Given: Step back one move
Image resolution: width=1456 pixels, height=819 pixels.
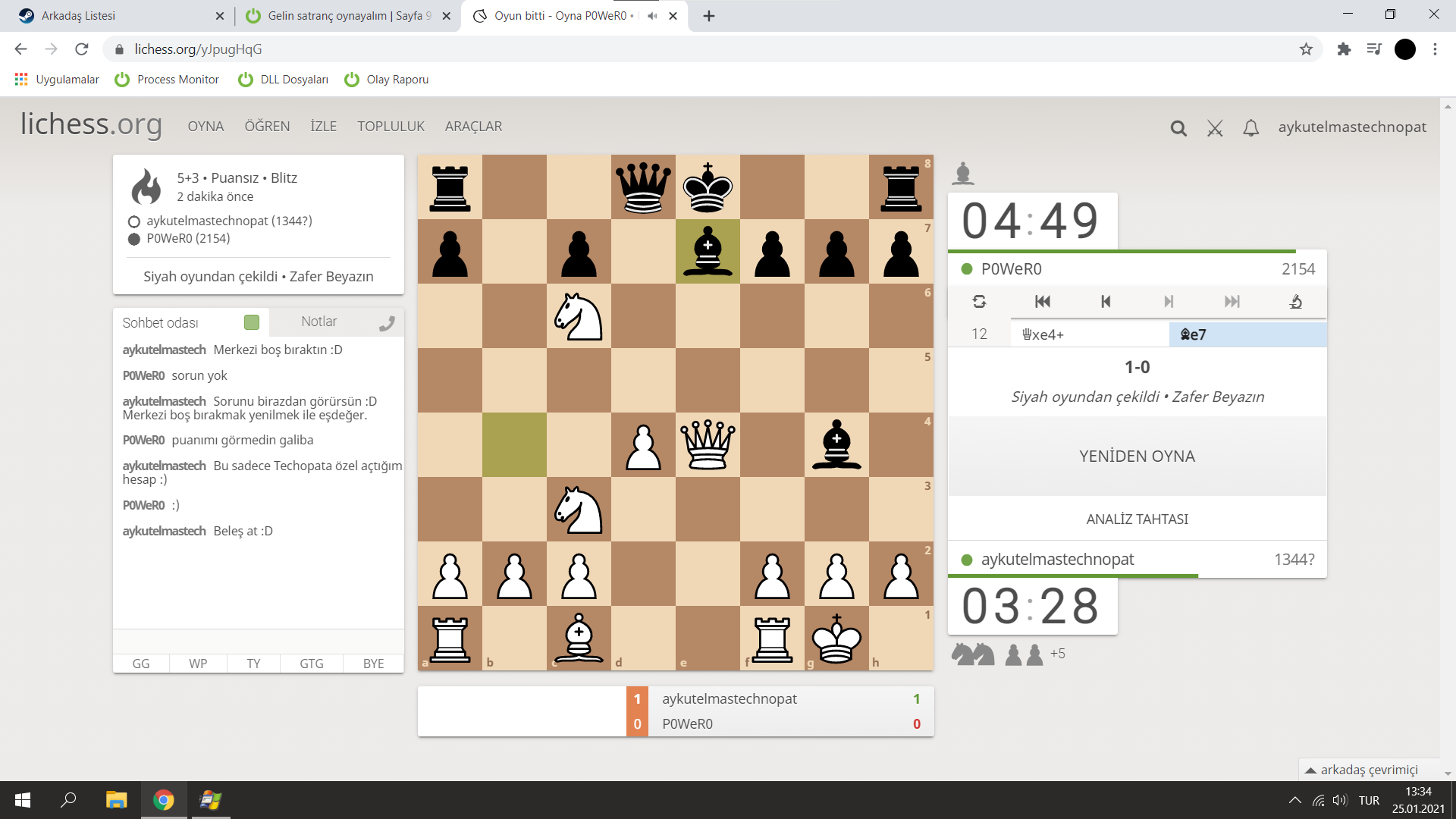Looking at the screenshot, I should [x=1106, y=302].
